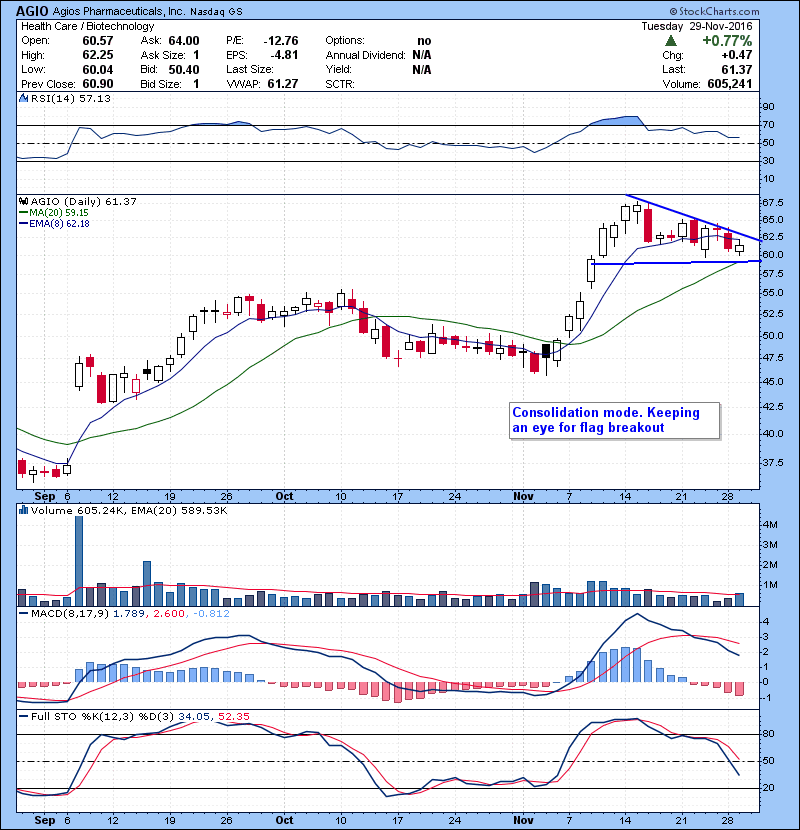Screen dimensions: 800x830
Task: Click the AGIO (Daily) candlestick icon
Action: point(23,202)
